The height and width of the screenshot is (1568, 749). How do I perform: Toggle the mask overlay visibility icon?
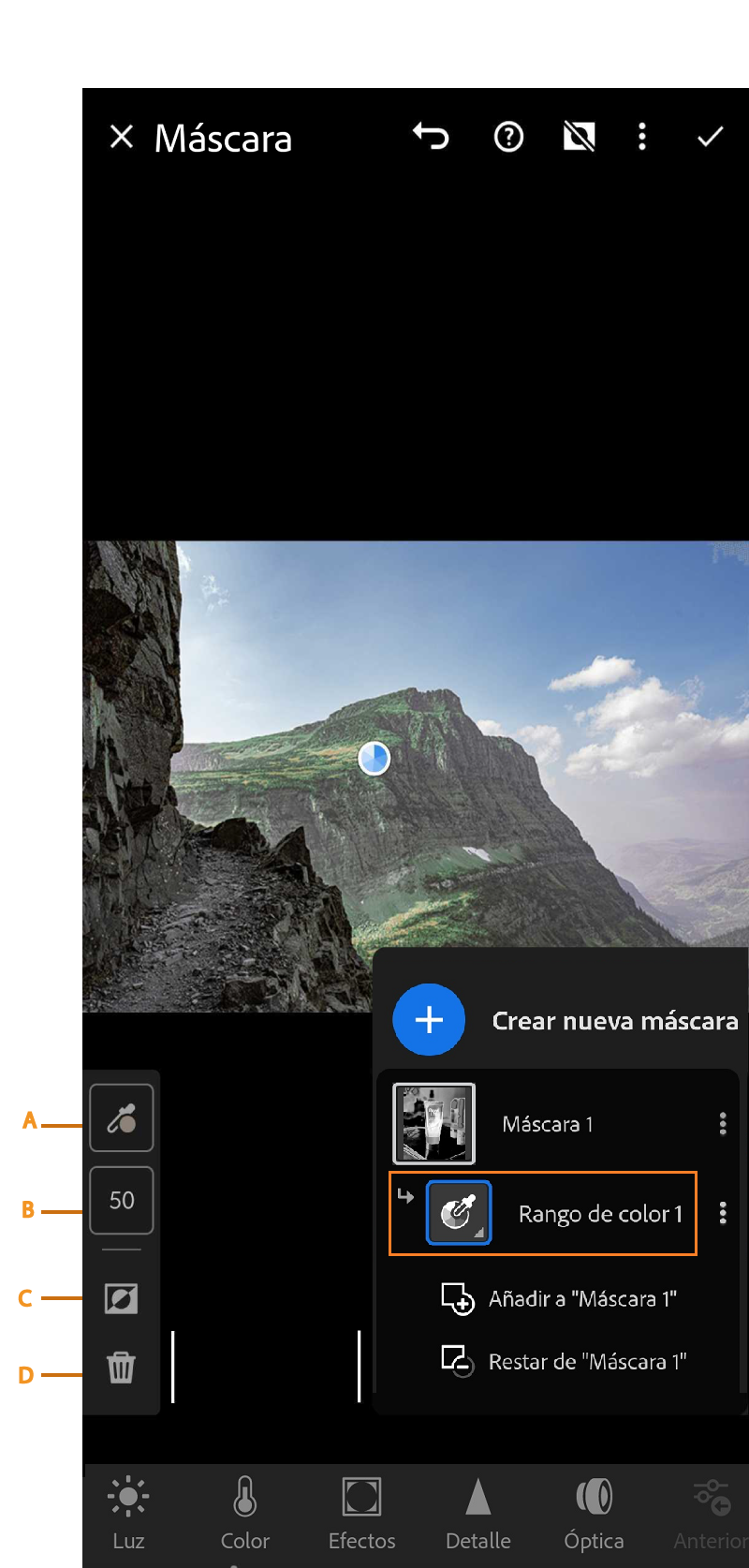point(579,138)
